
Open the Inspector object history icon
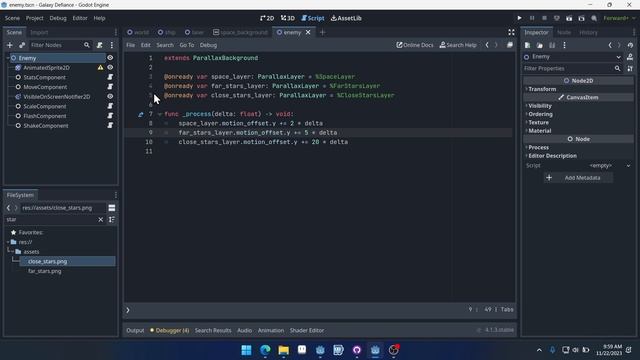[x=631, y=45]
